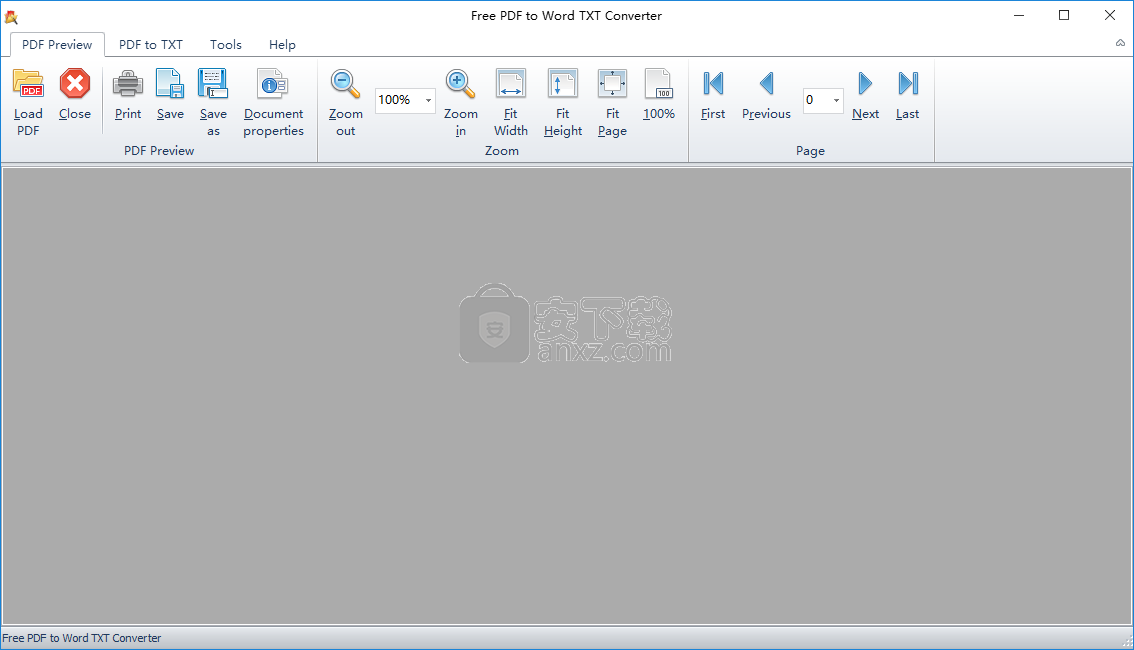Fit whole page in view
1134x650 pixels.
click(613, 102)
